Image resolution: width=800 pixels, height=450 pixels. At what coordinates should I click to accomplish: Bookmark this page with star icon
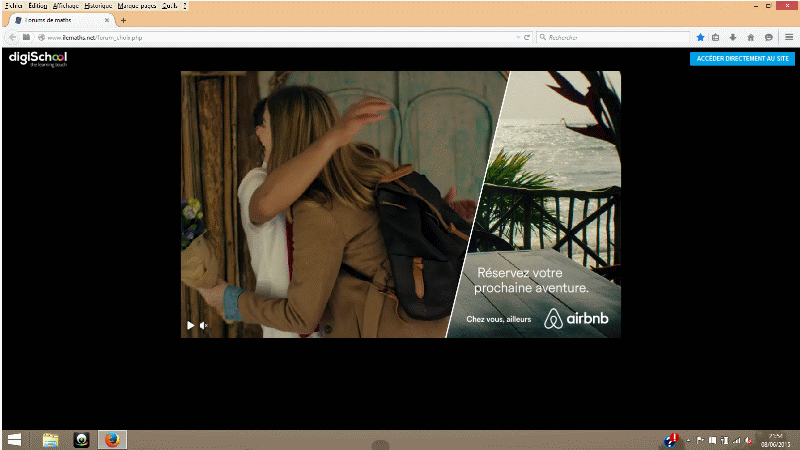[700, 37]
